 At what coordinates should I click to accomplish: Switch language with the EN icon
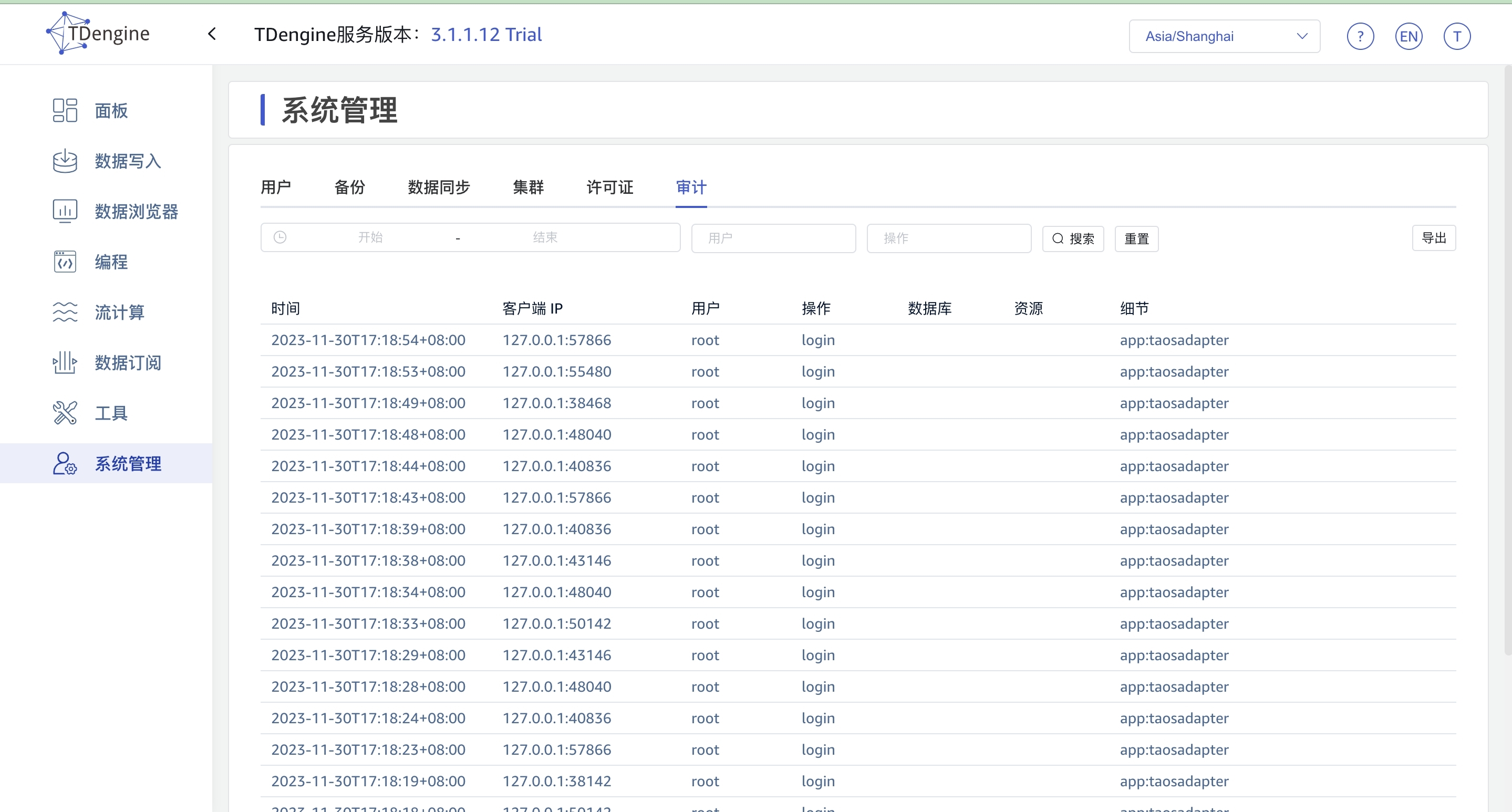[x=1408, y=36]
